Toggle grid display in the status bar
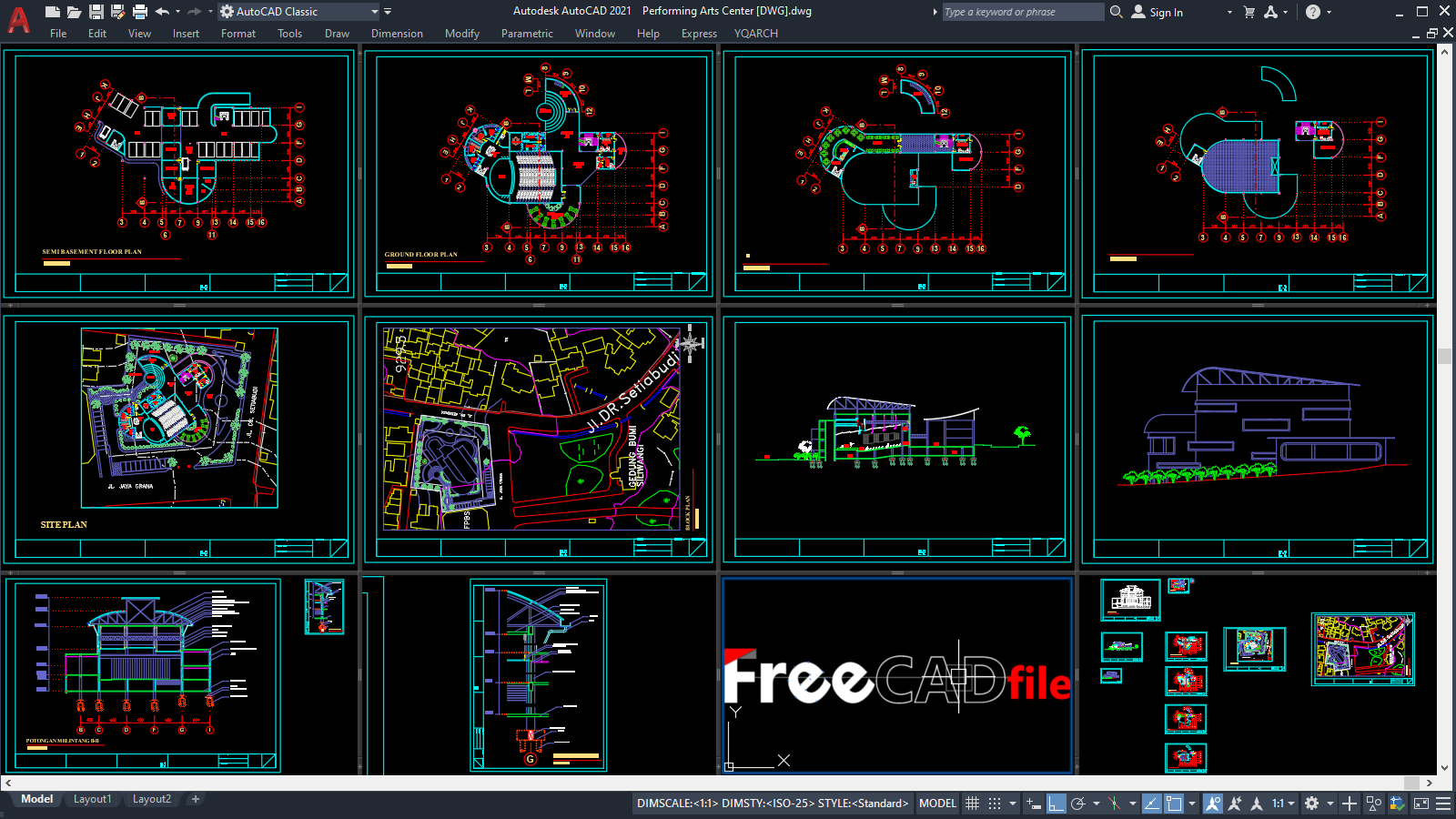This screenshot has width=1456, height=819. pyautogui.click(x=973, y=803)
